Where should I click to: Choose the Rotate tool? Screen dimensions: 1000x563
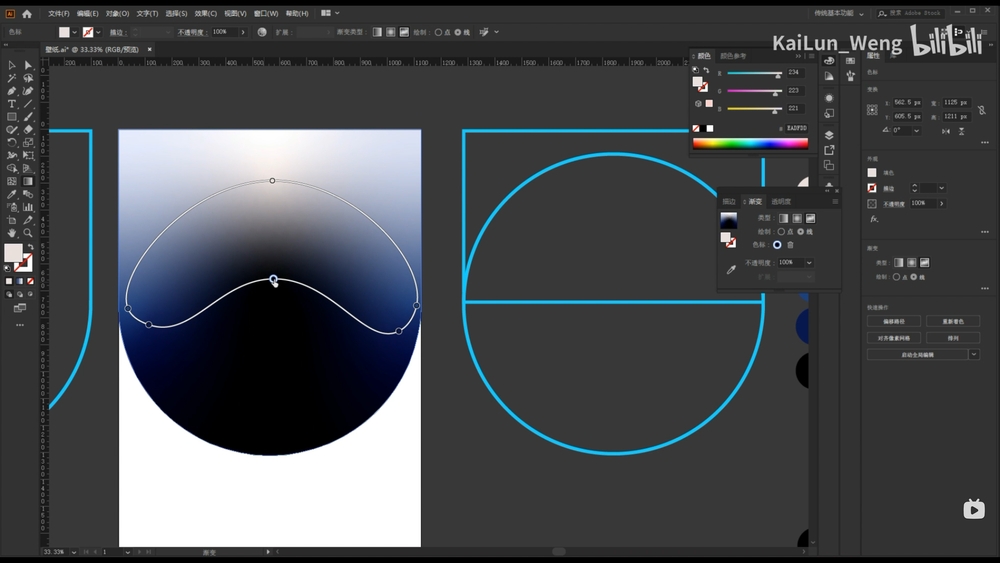click(11, 142)
